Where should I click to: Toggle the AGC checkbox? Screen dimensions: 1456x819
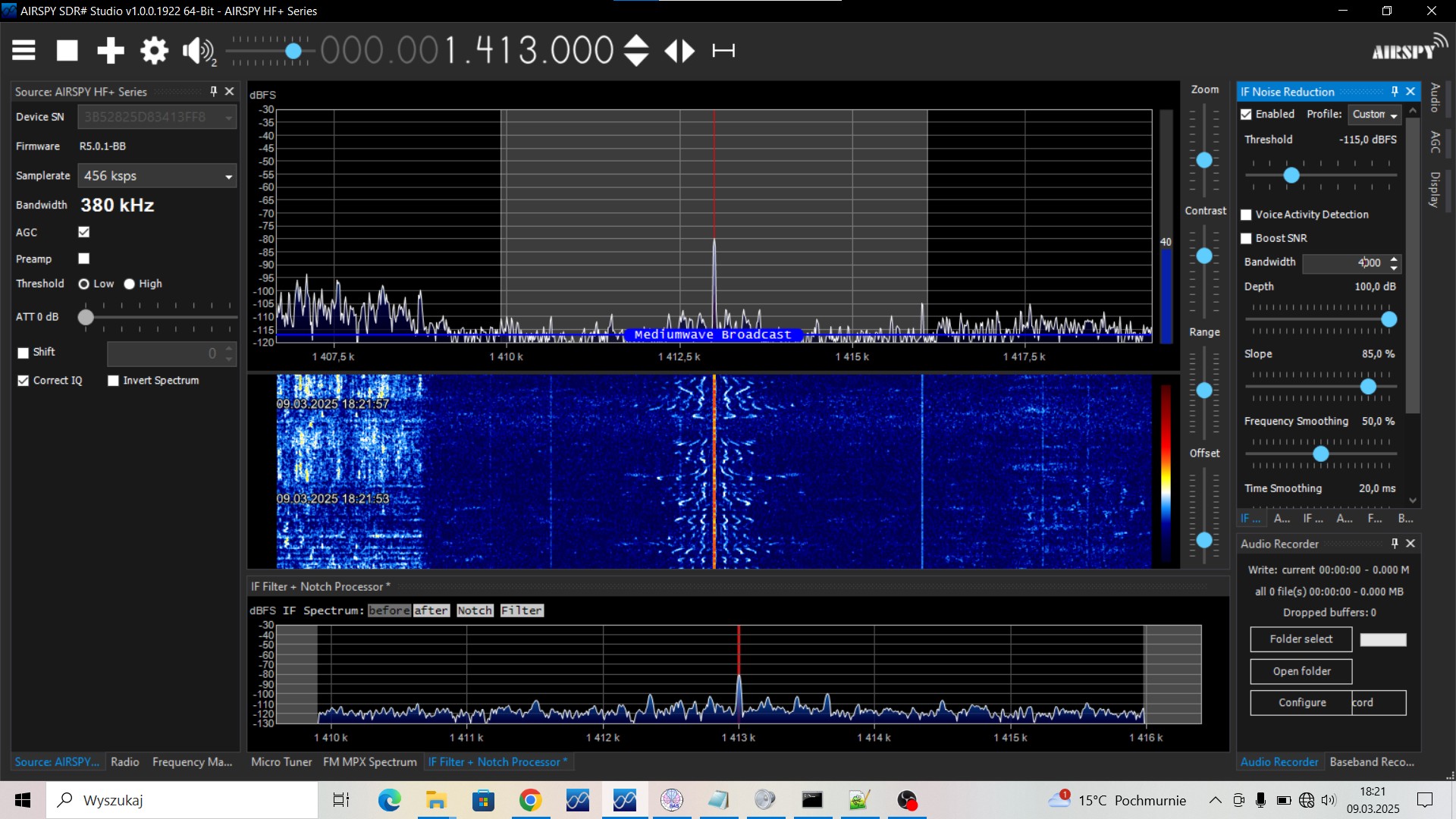click(x=84, y=232)
